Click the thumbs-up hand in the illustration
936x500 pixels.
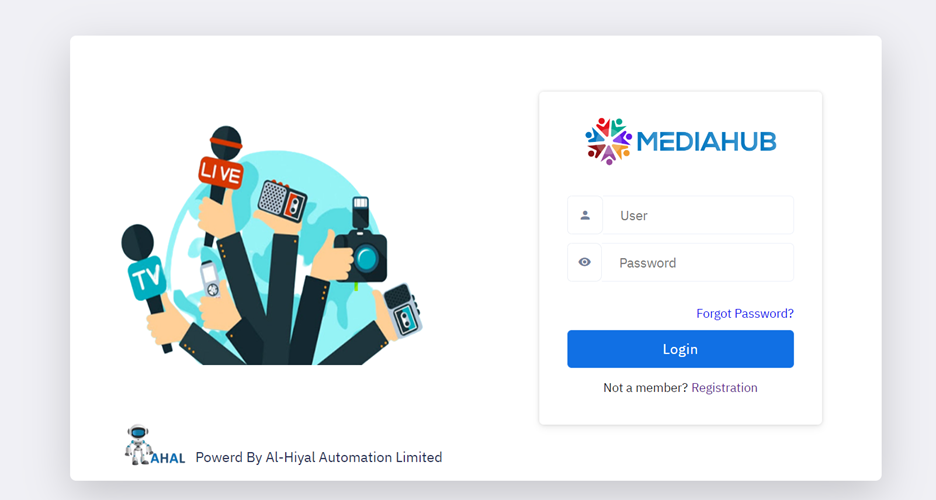coord(331,257)
